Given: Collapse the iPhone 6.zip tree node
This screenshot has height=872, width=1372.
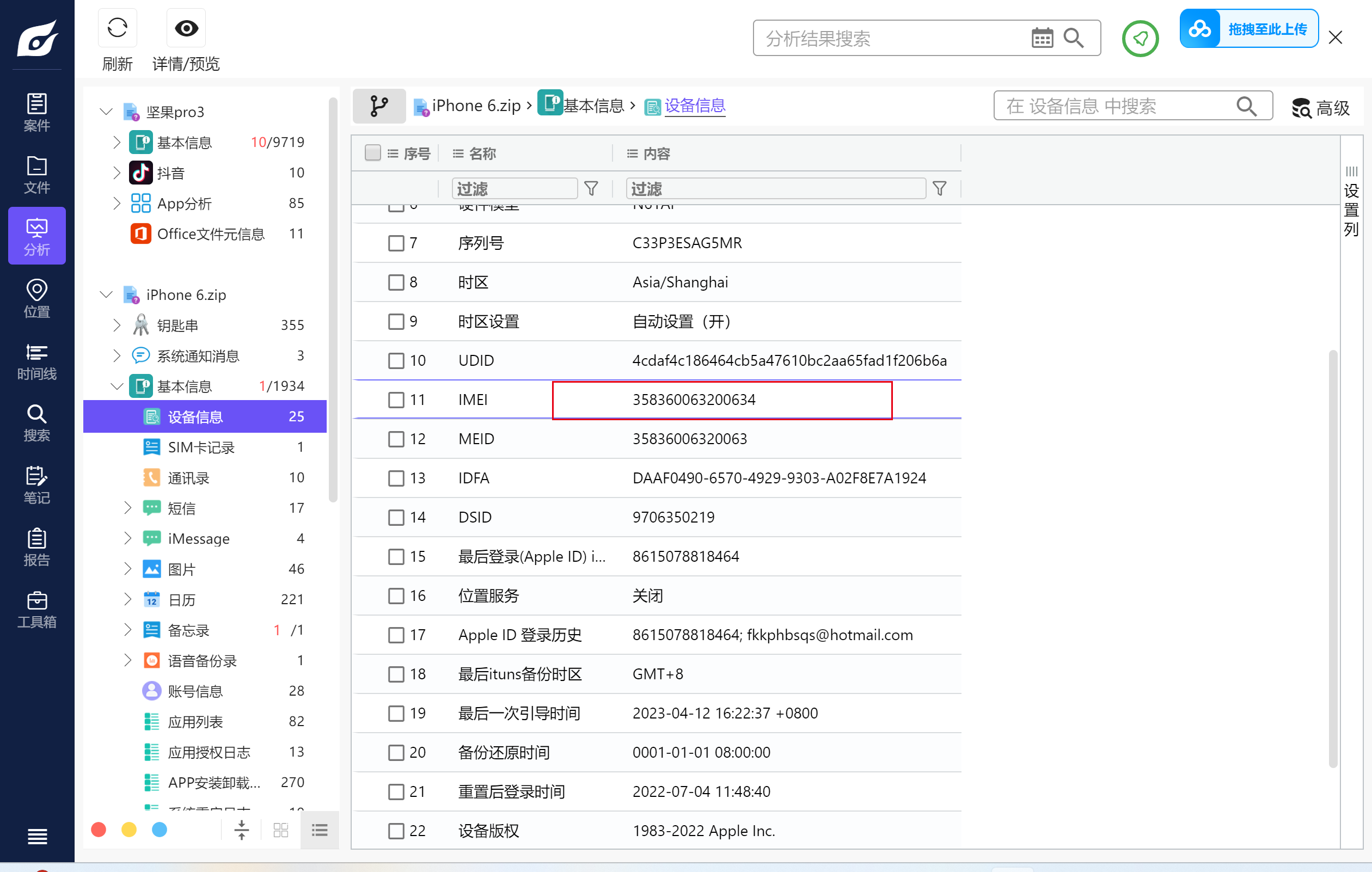Looking at the screenshot, I should pos(106,294).
